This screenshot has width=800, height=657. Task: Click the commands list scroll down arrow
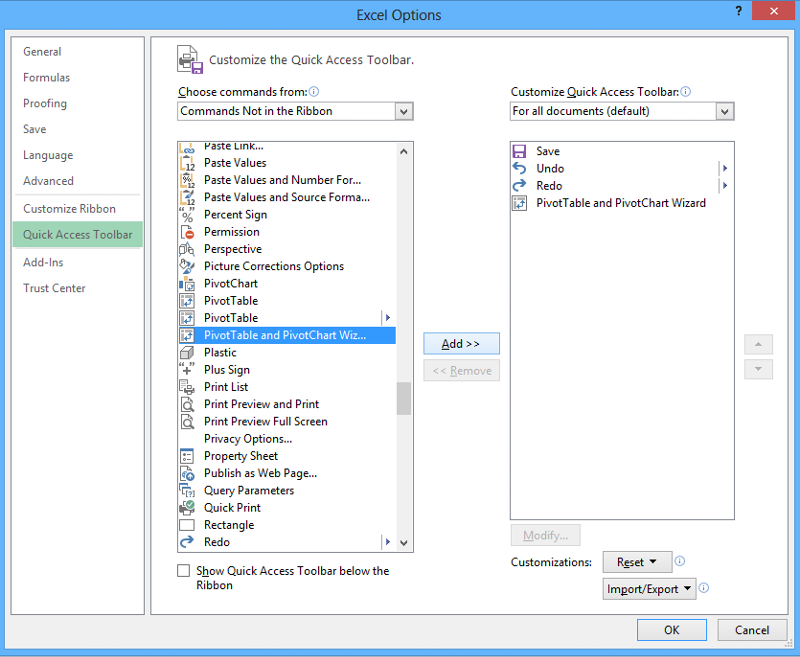pyautogui.click(x=404, y=543)
